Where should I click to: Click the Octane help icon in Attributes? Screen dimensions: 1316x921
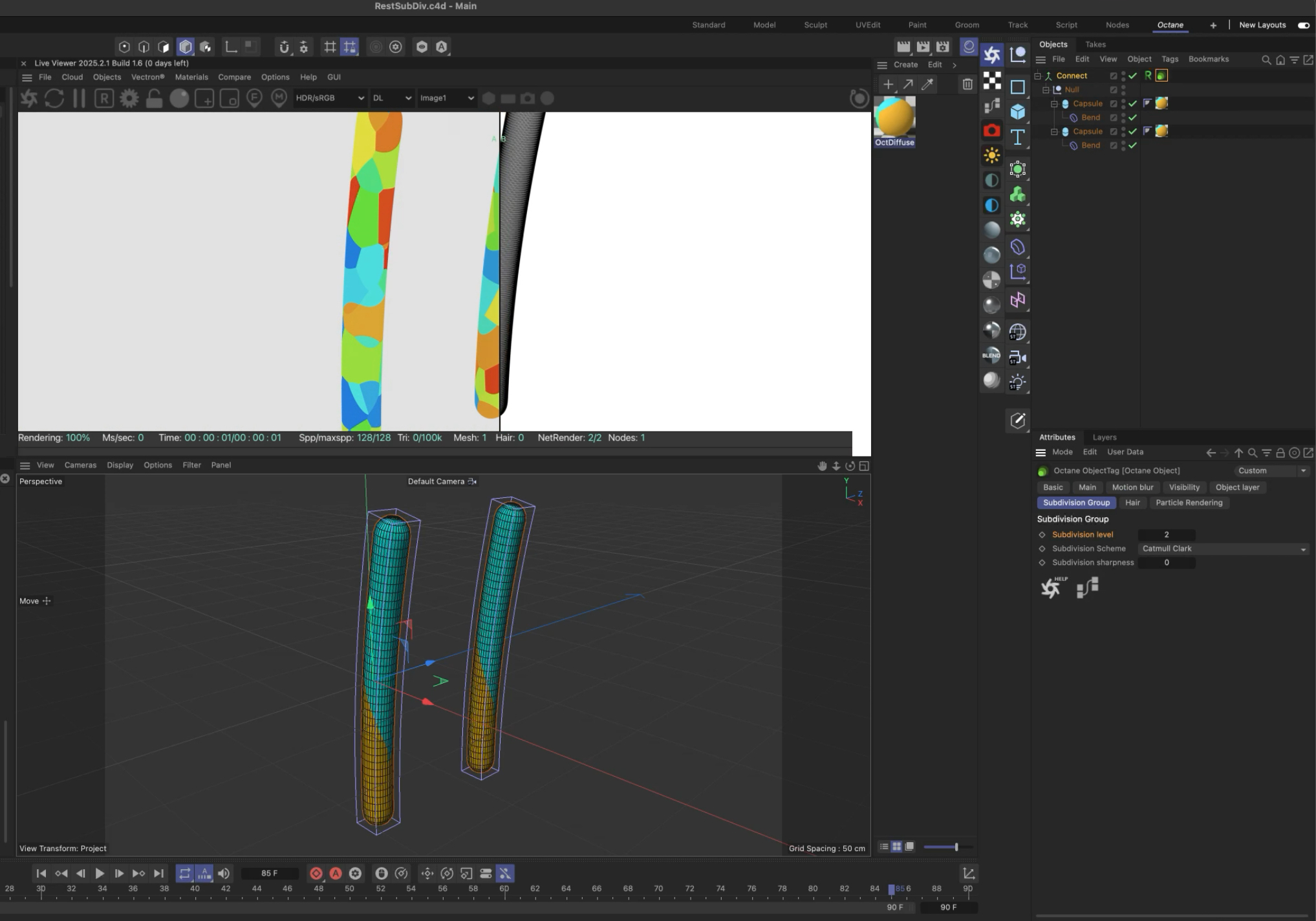[x=1052, y=587]
